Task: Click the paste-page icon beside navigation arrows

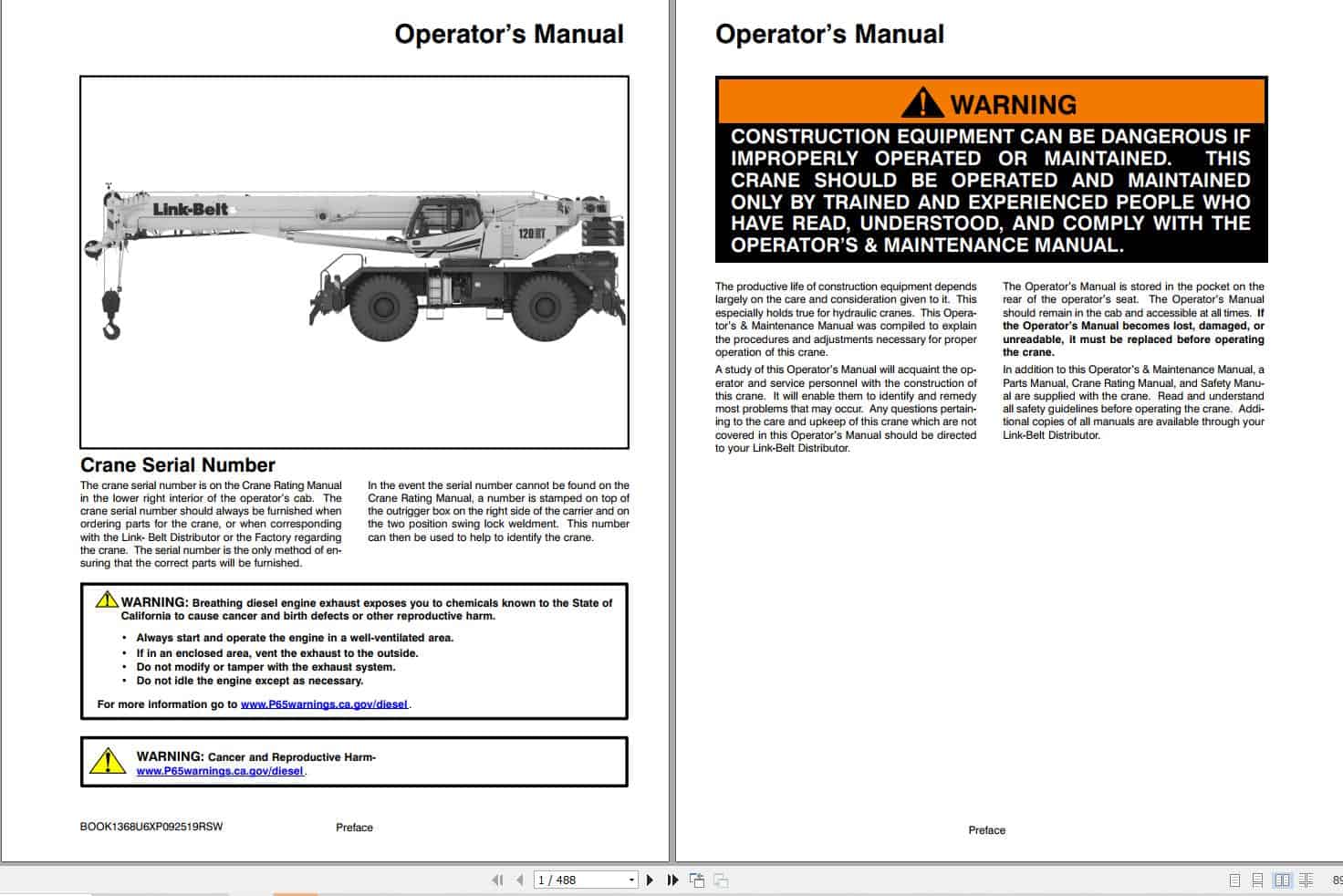Action: click(698, 880)
